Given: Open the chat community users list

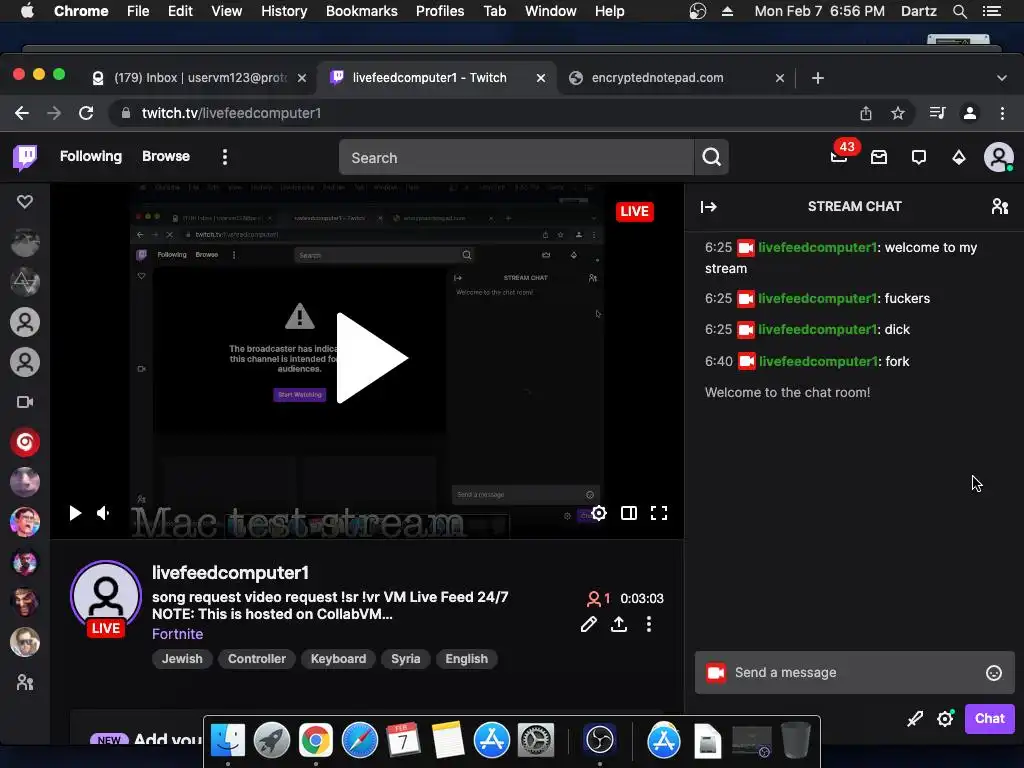Looking at the screenshot, I should pos(1000,207).
